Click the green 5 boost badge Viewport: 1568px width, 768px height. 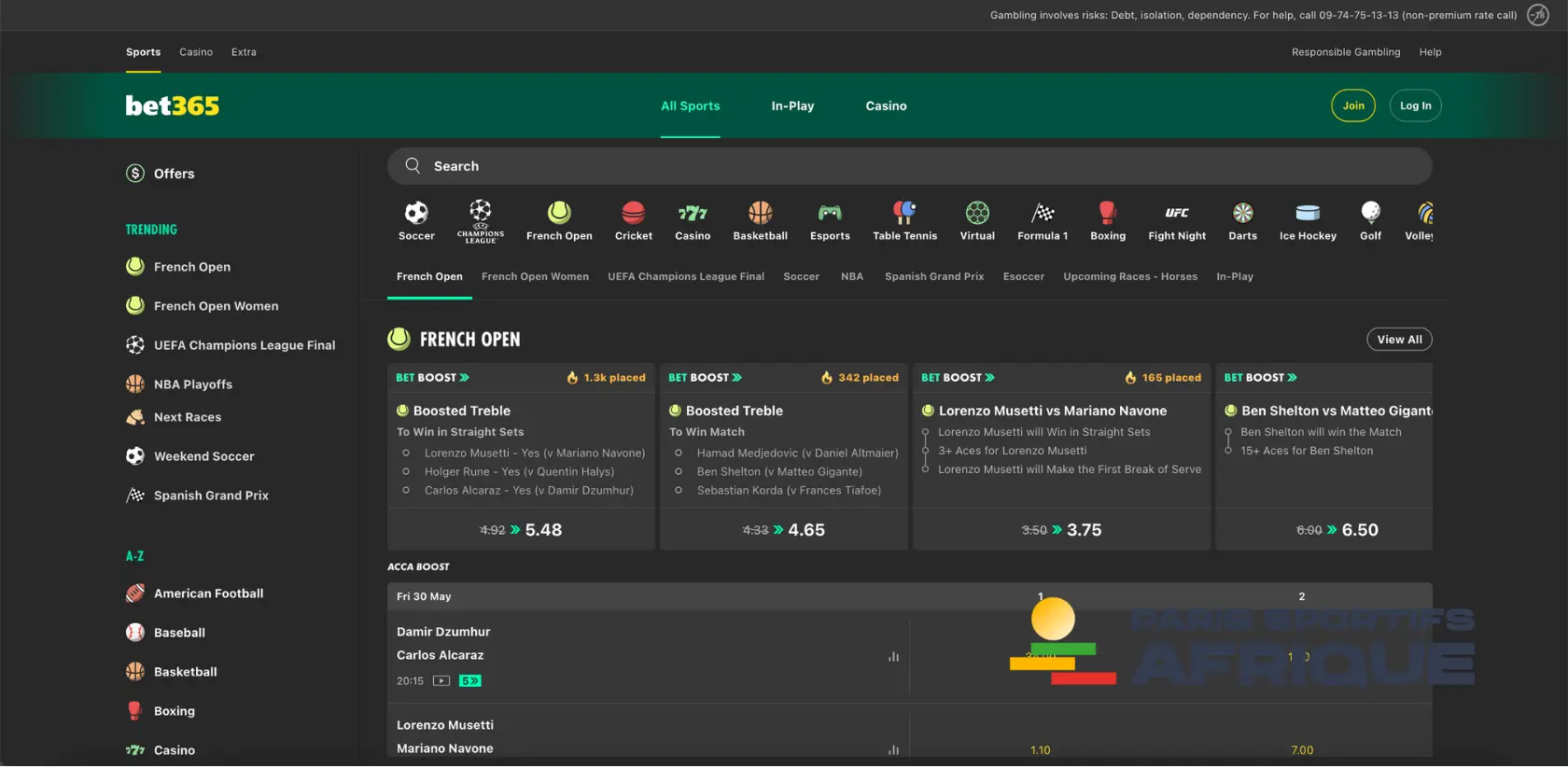coord(470,681)
